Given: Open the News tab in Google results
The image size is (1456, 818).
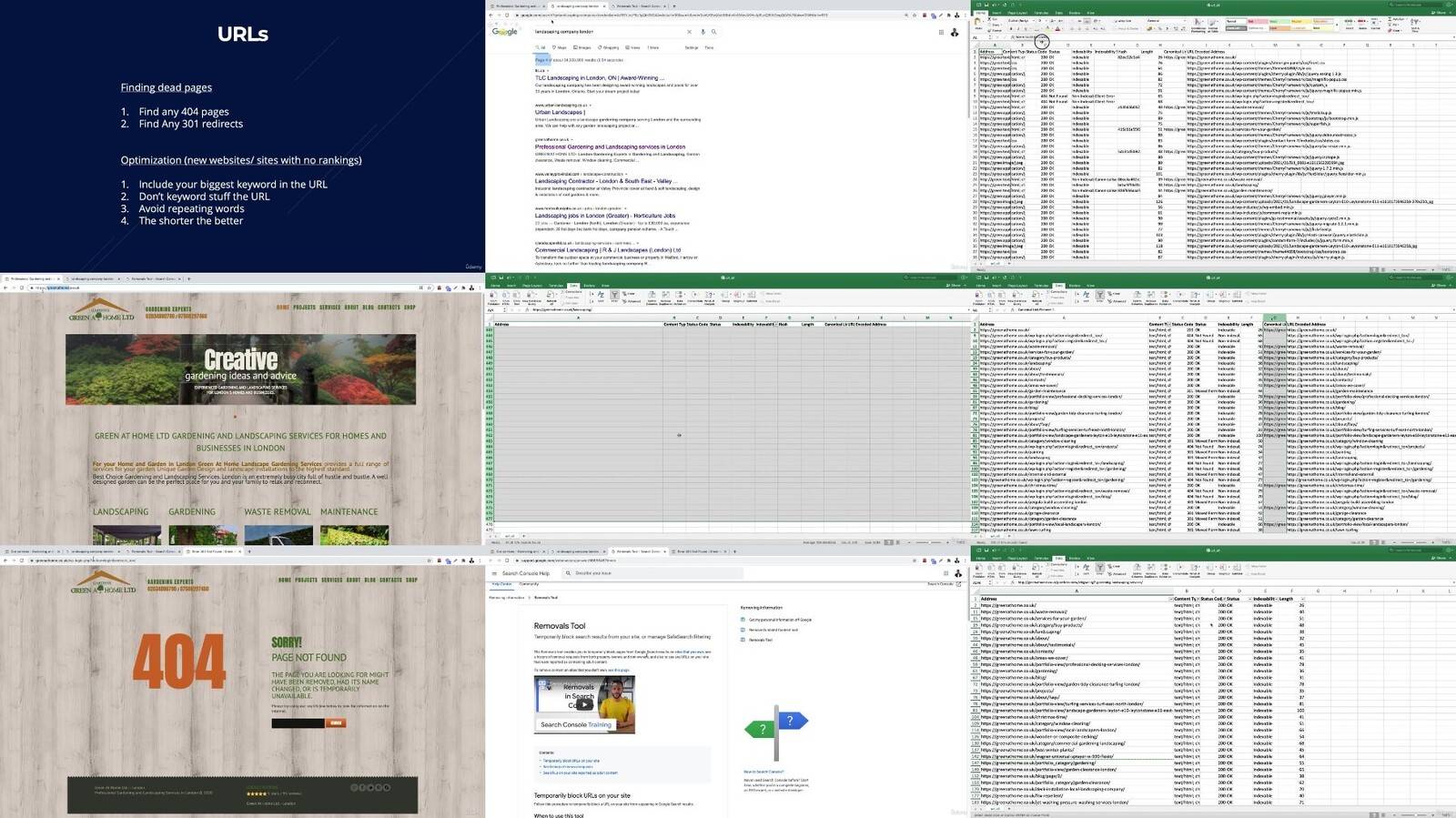Looking at the screenshot, I should click(633, 47).
